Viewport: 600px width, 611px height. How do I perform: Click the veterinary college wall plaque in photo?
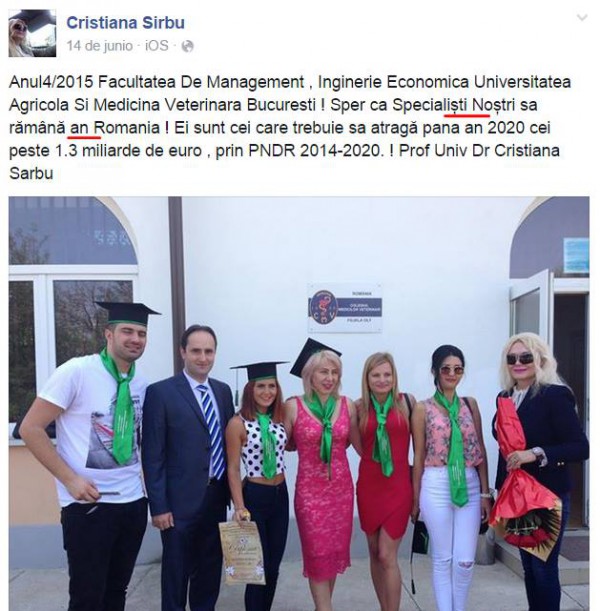(345, 308)
